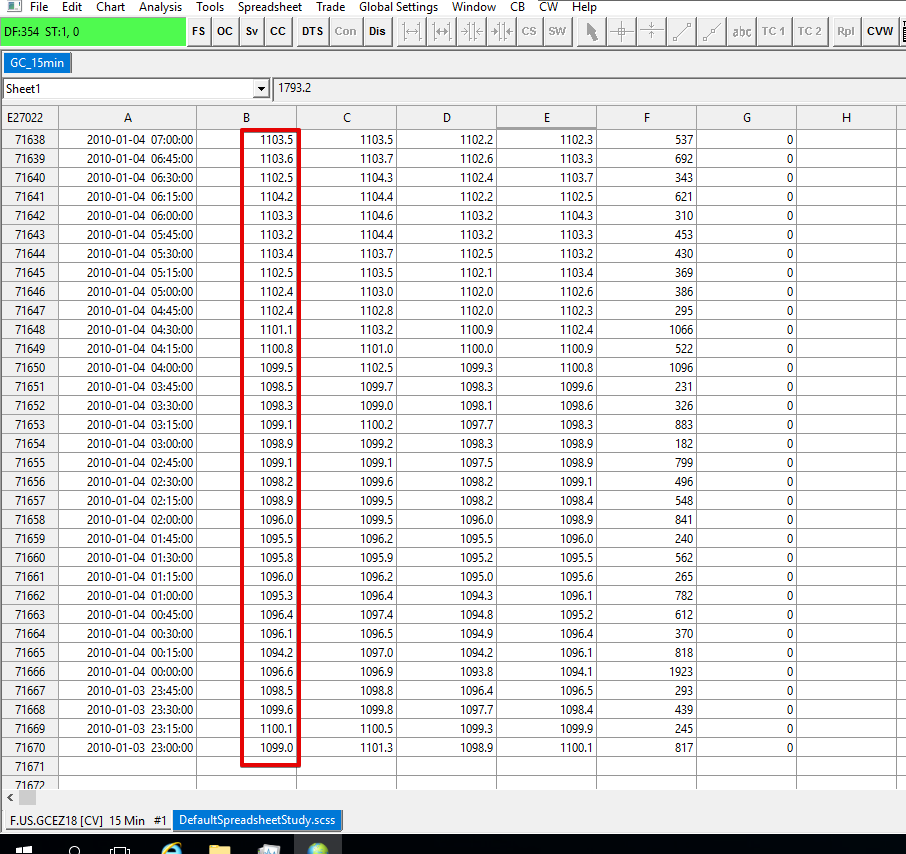The height and width of the screenshot is (854, 906).
Task: Open the Windows Start menu
Action: [23, 848]
